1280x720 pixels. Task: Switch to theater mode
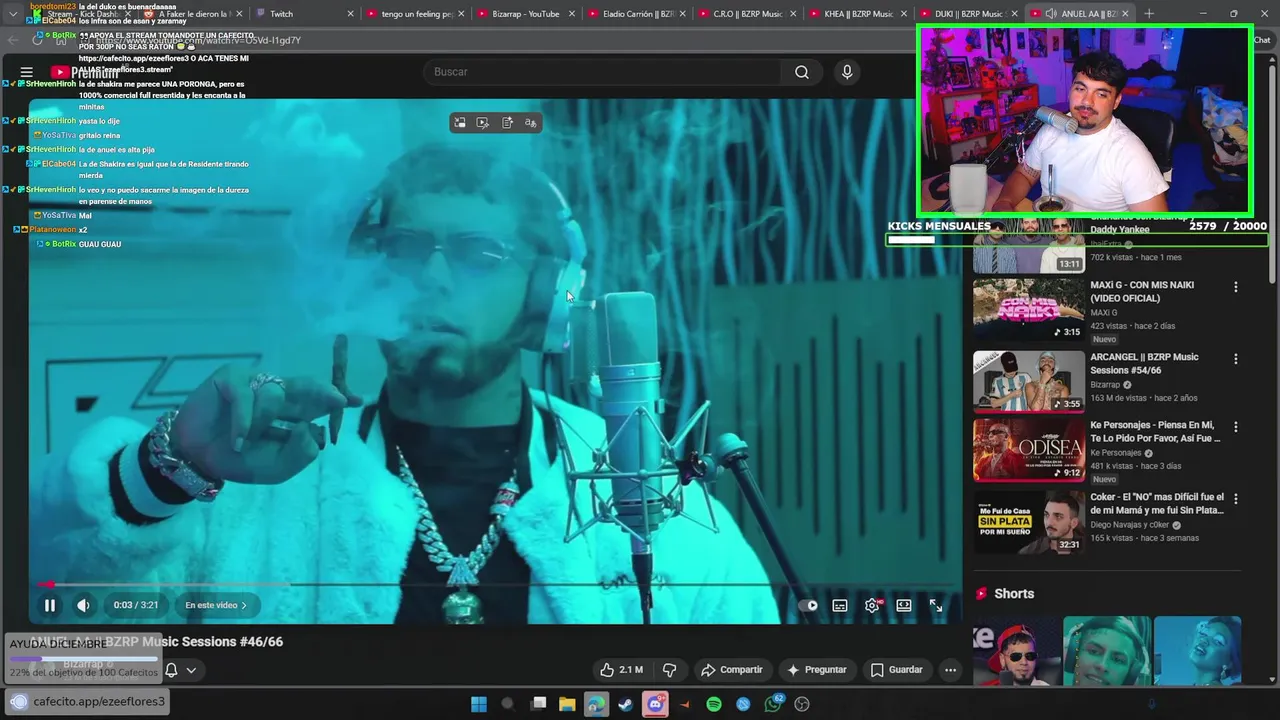pos(904,605)
